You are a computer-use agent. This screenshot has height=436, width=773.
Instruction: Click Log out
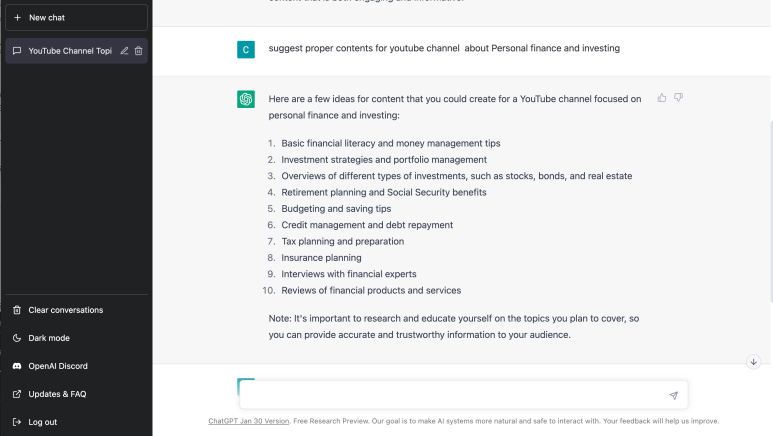(x=43, y=422)
